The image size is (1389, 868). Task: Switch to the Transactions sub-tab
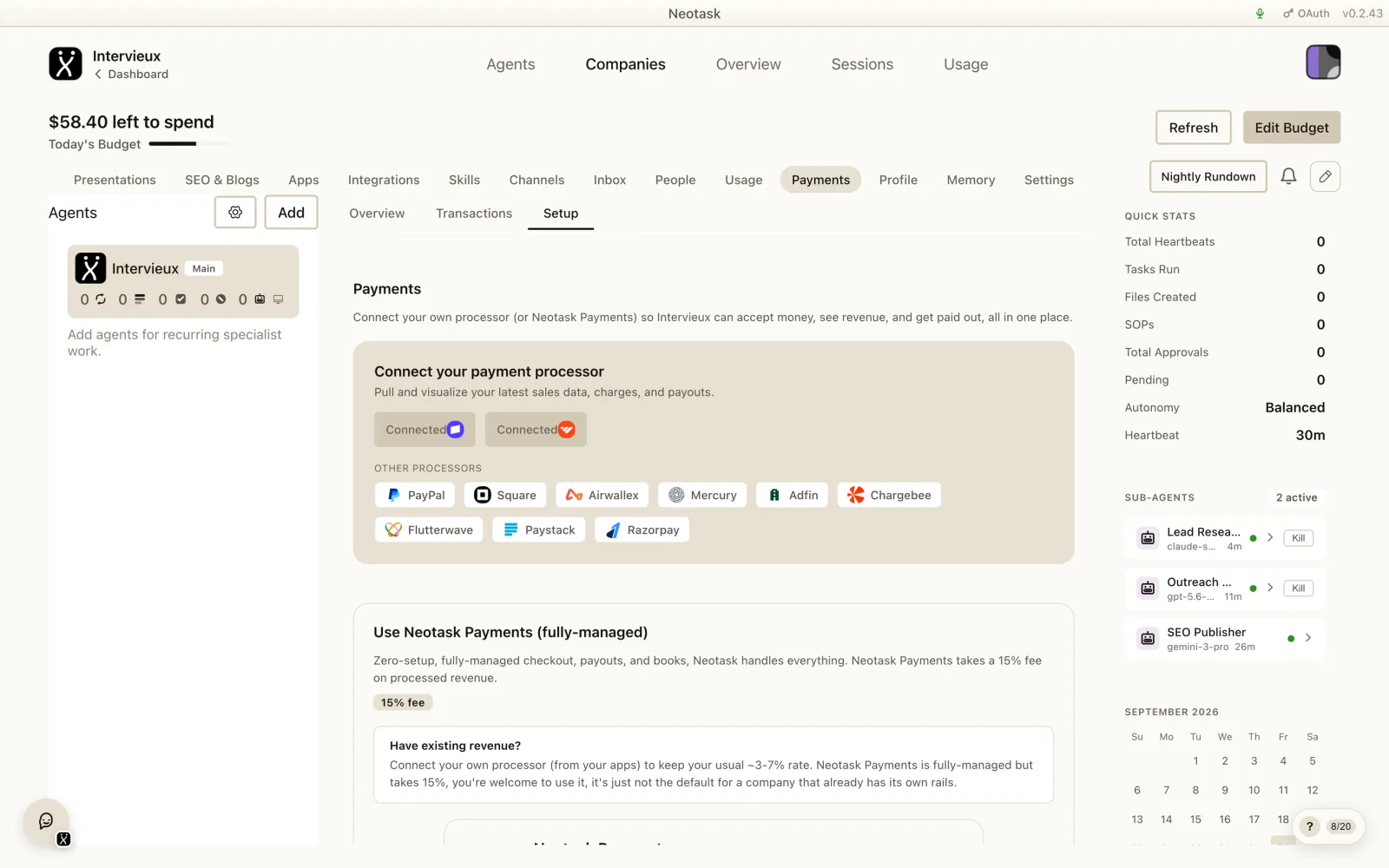474,214
